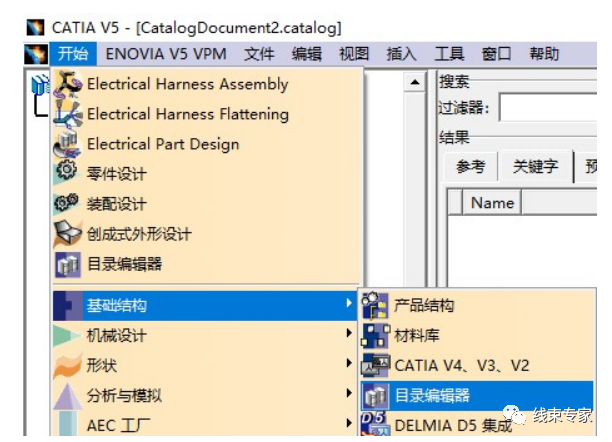The height and width of the screenshot is (442, 612).
Task: Click the 机械设计 green arrow icon
Action: click(x=67, y=335)
